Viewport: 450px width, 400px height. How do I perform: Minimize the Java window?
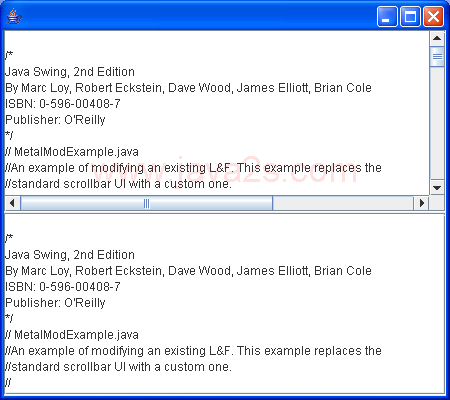click(387, 16)
